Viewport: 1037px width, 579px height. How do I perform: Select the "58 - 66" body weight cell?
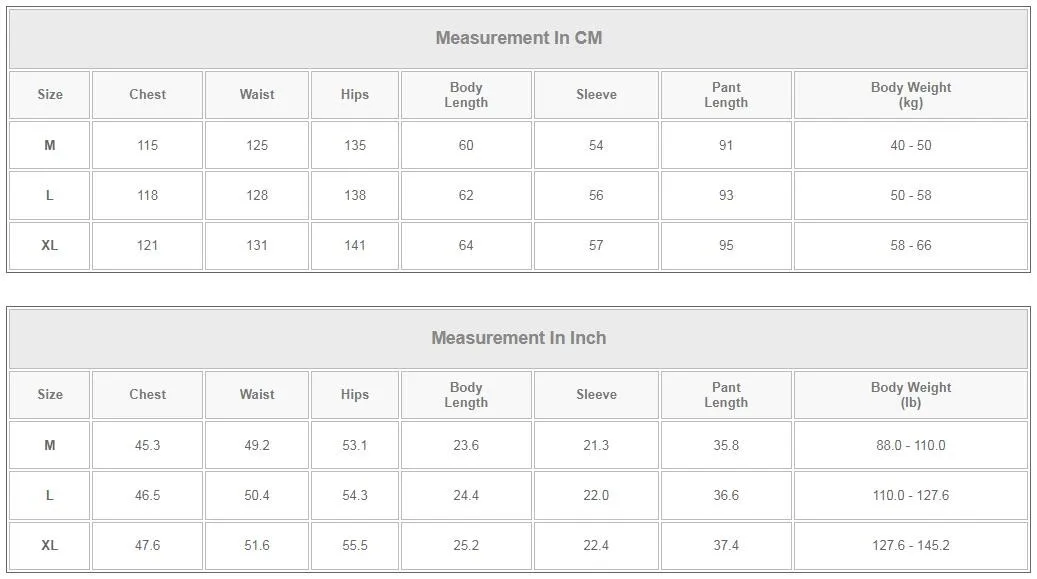(910, 245)
